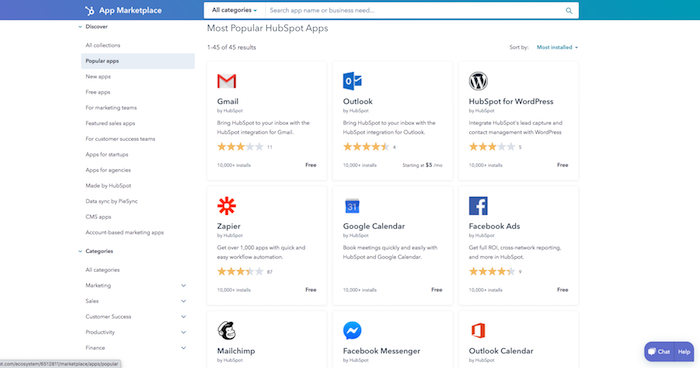Viewport: 700px width, 368px height.
Task: Open the Zapier app title
Action: coord(229,226)
